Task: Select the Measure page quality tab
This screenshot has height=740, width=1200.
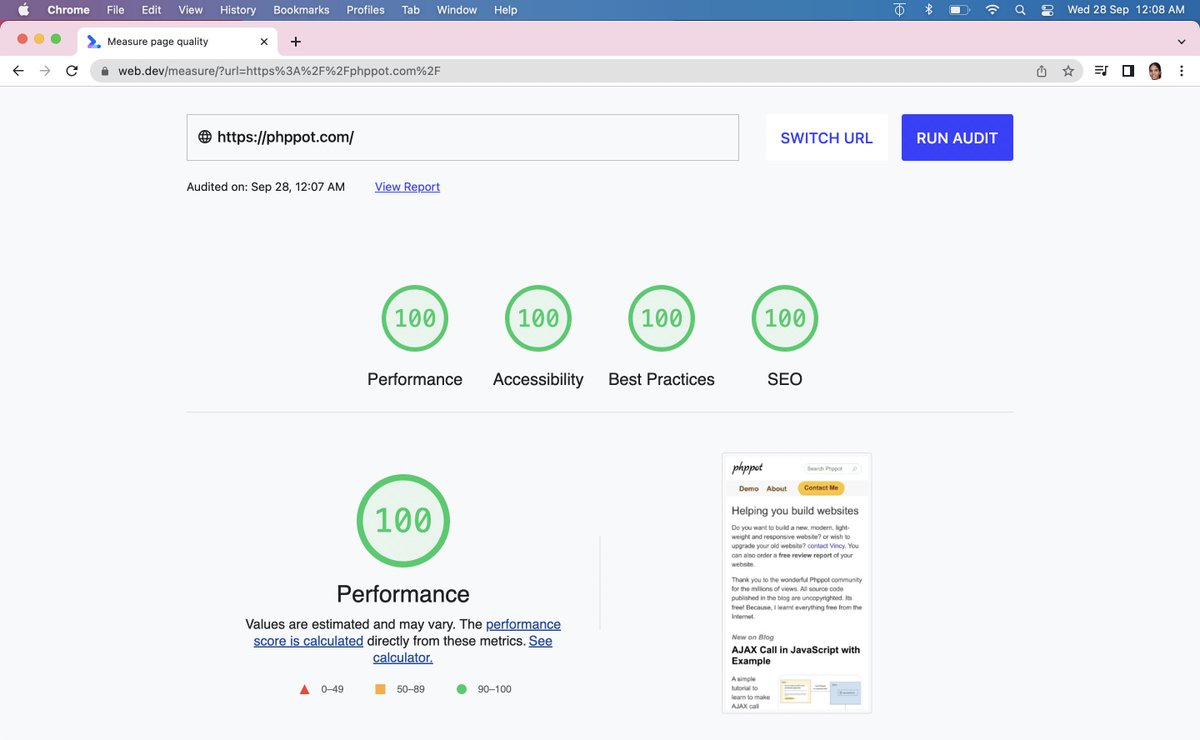Action: click(x=177, y=42)
